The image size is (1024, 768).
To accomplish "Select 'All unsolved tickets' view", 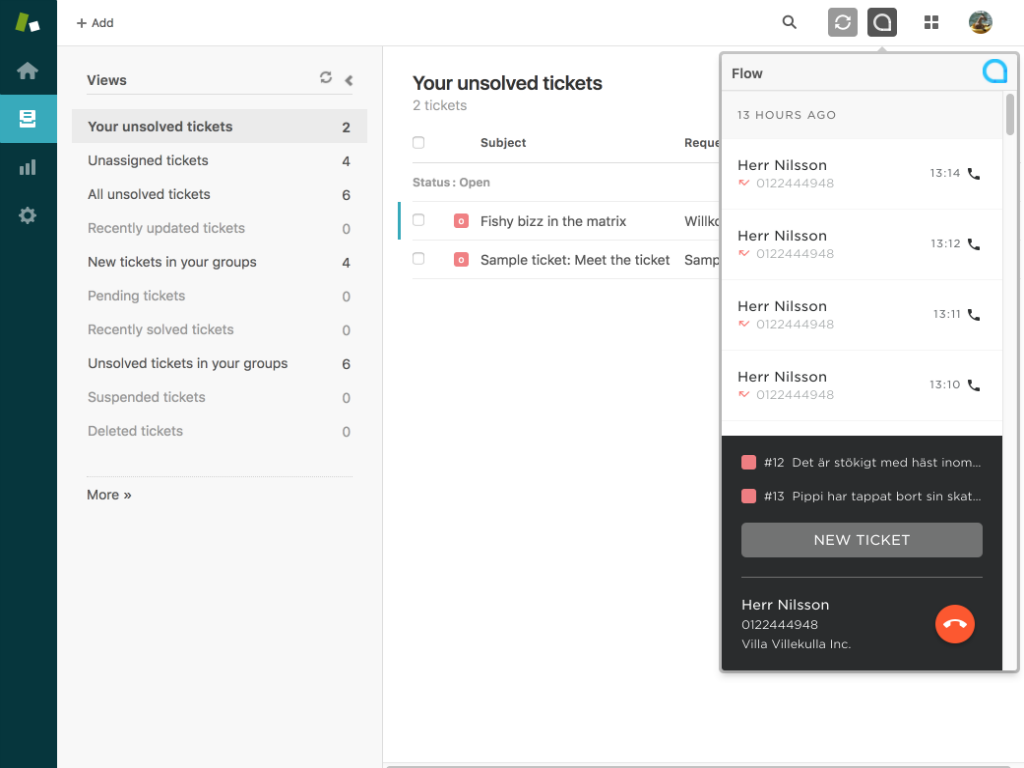I will (149, 195).
